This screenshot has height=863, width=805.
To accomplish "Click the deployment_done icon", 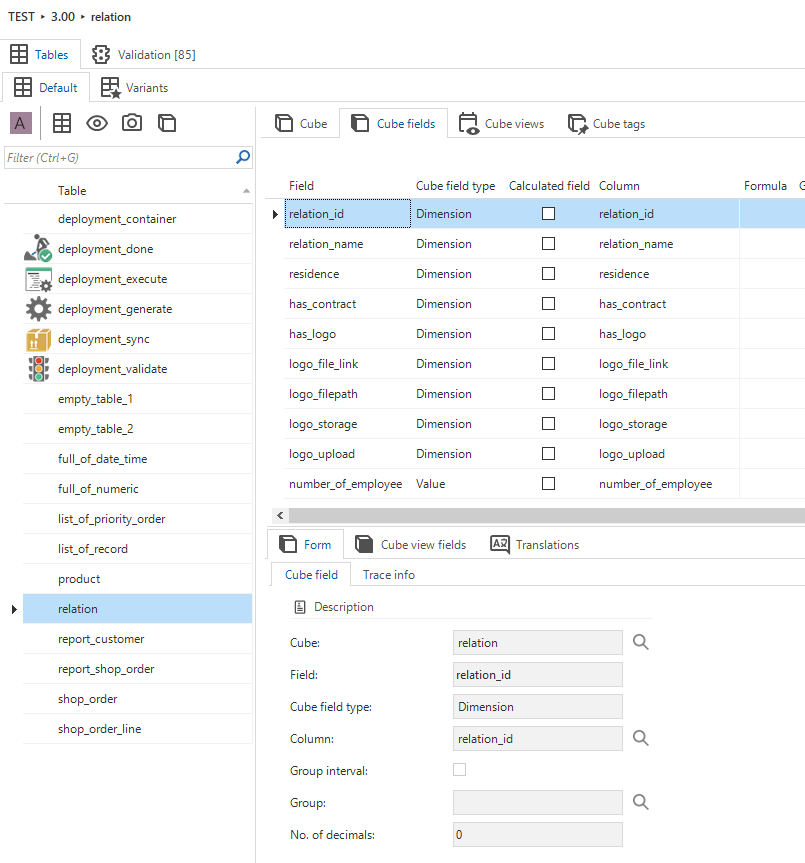I will tap(38, 248).
